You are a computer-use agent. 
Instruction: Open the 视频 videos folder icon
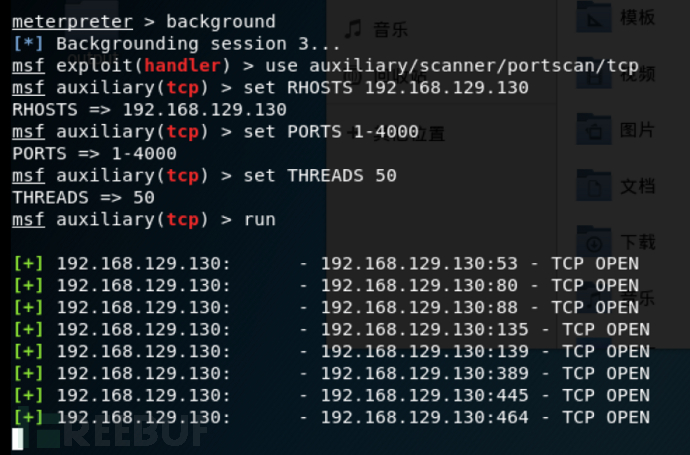(x=594, y=73)
